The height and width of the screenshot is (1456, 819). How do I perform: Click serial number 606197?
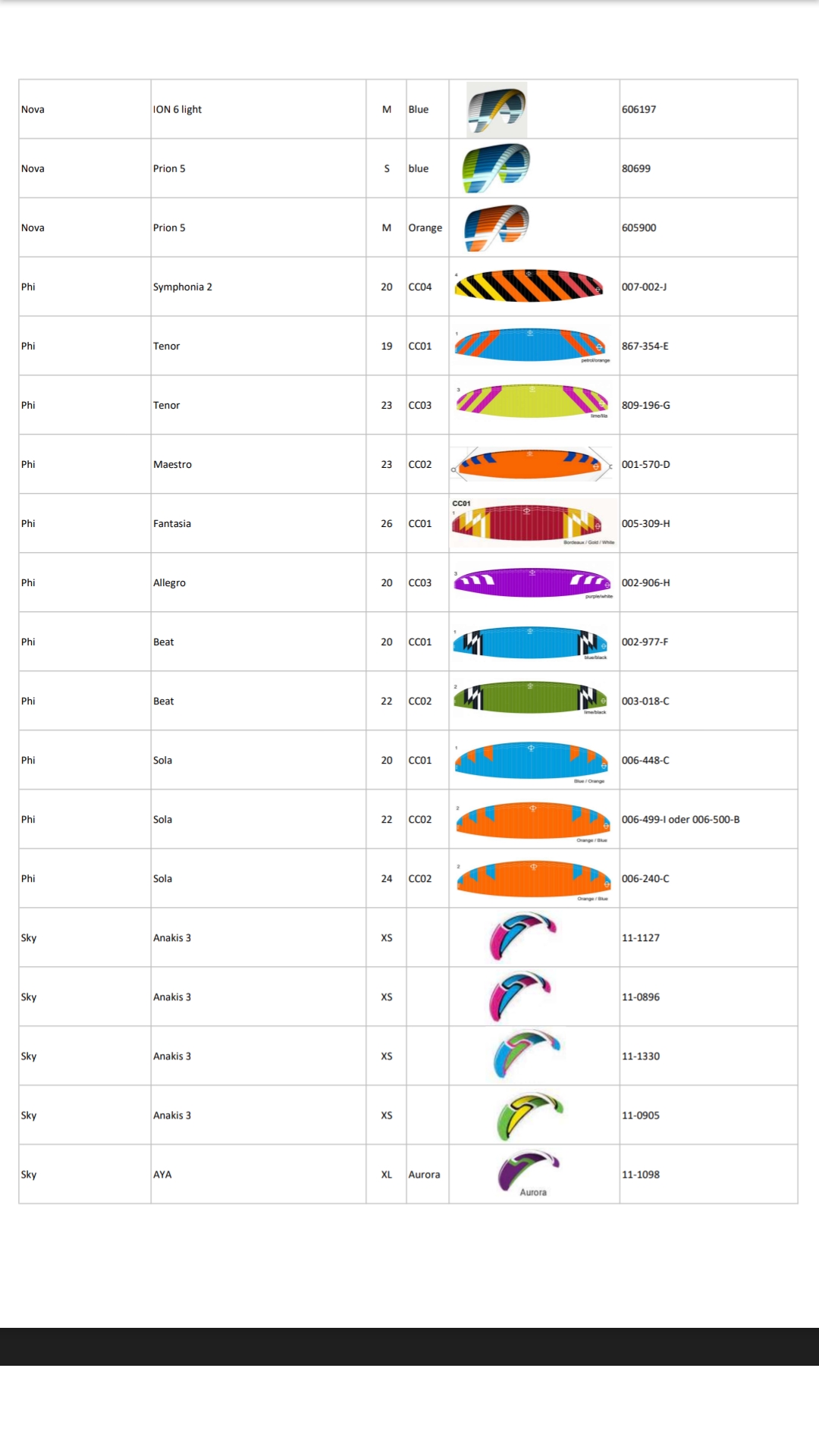pos(639,109)
